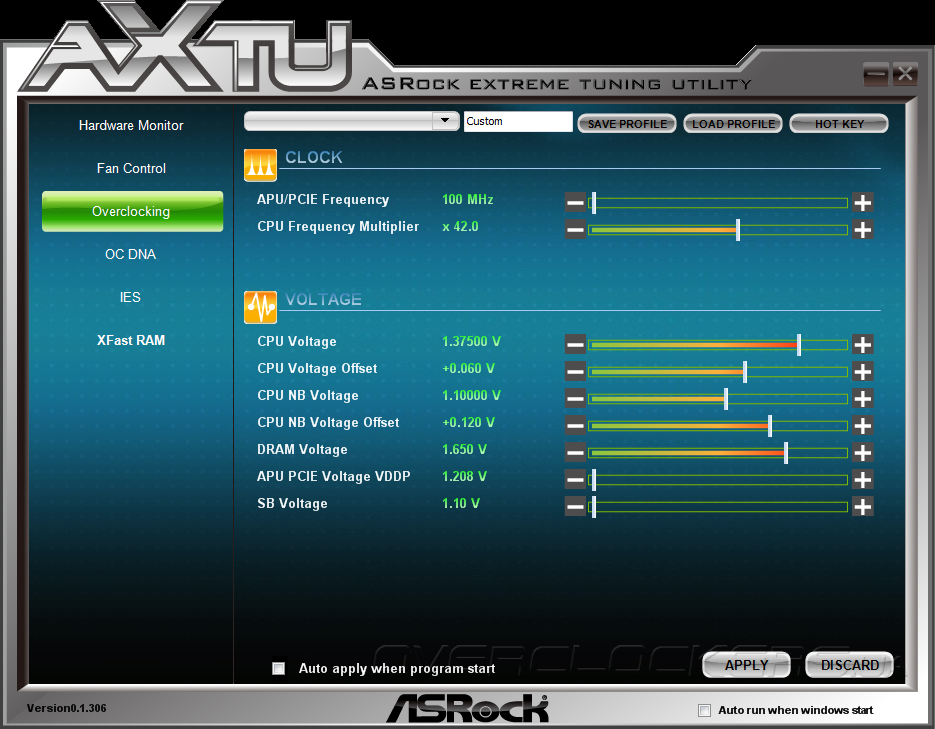Screen dimensions: 935x729
Task: Enable Auto apply when program start
Action: (x=278, y=668)
